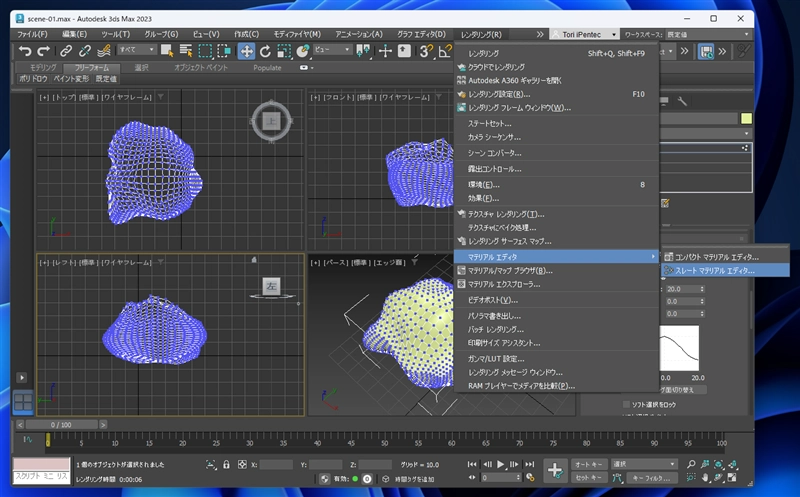800x497 pixels.
Task: Click the Go to End playback button
Action: click(x=530, y=464)
